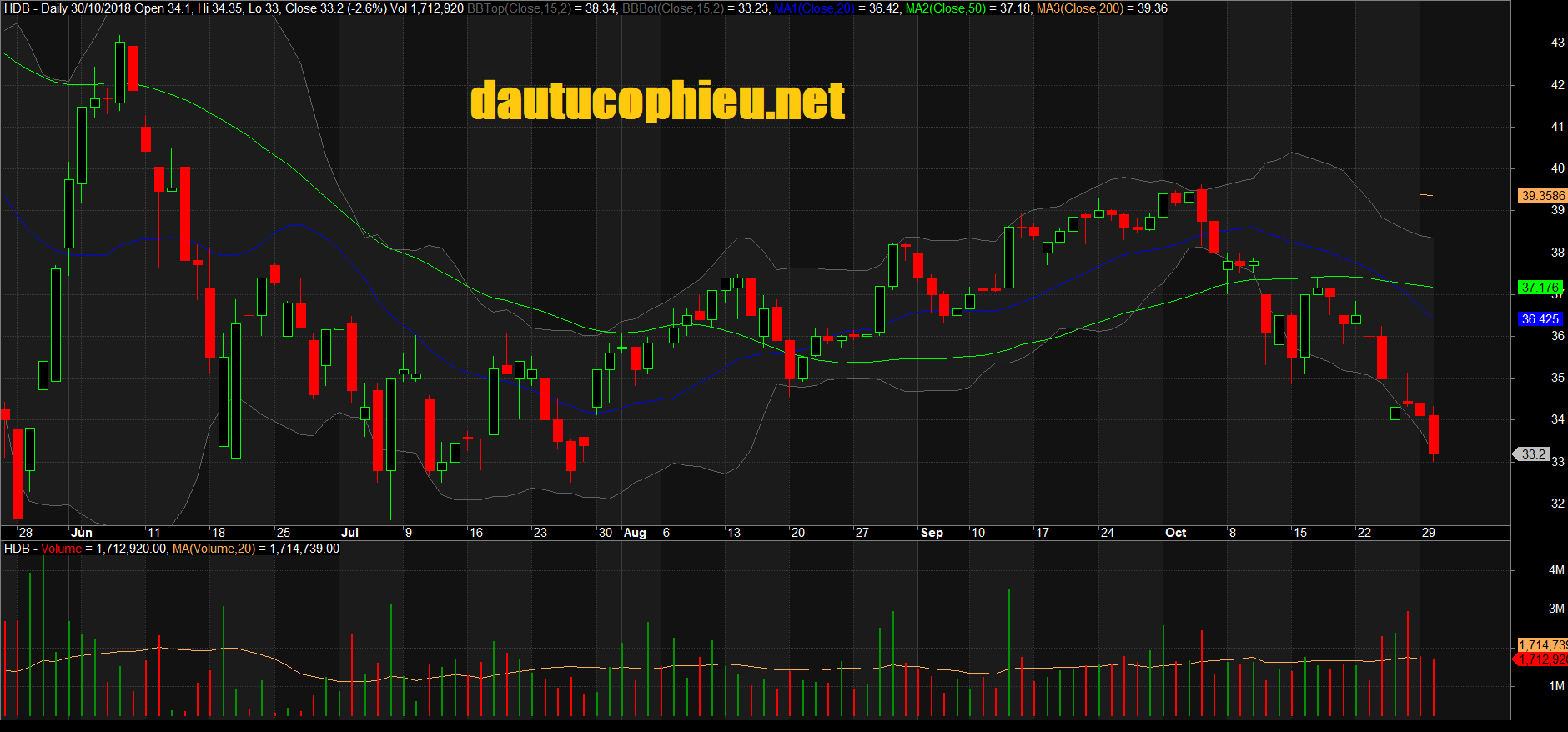Select the Oct label on date axis
The image size is (1568, 732).
[1175, 533]
